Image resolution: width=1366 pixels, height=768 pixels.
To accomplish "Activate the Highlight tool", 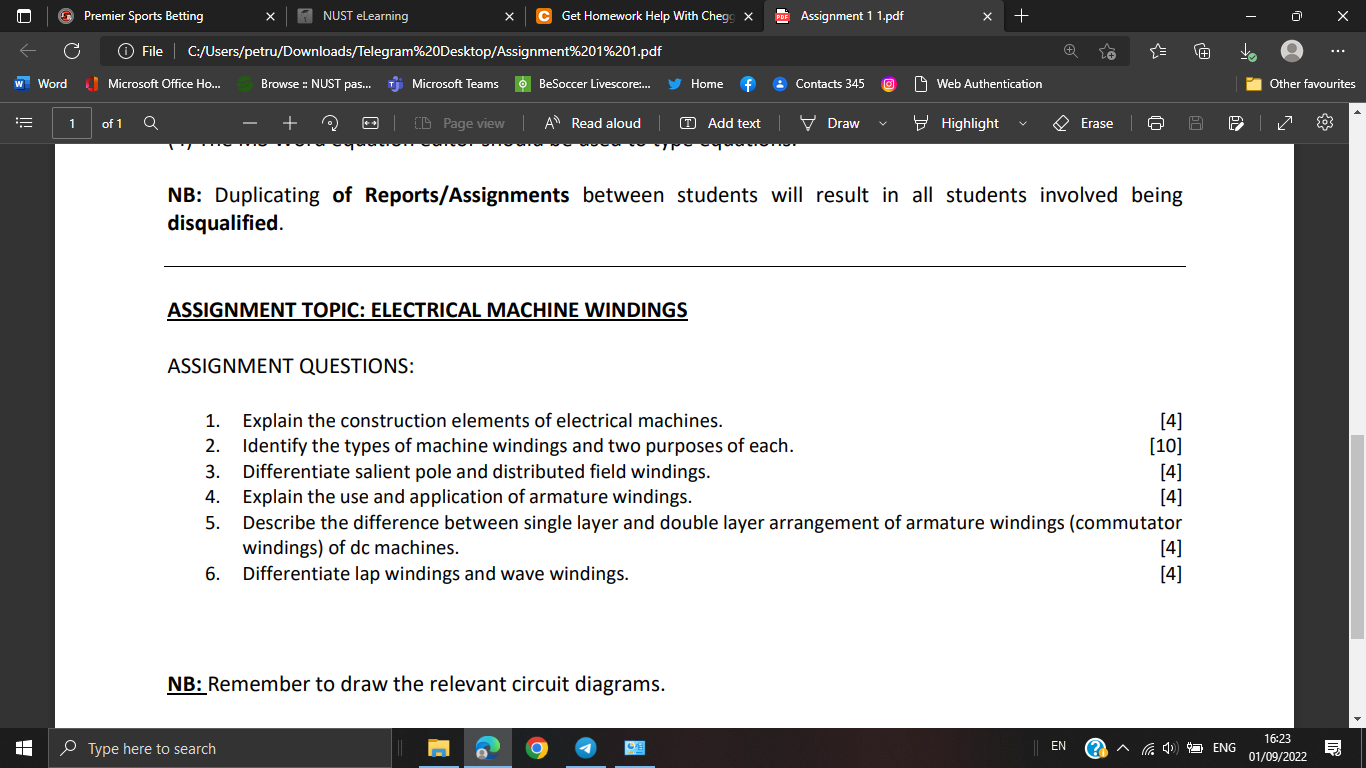I will click(957, 123).
